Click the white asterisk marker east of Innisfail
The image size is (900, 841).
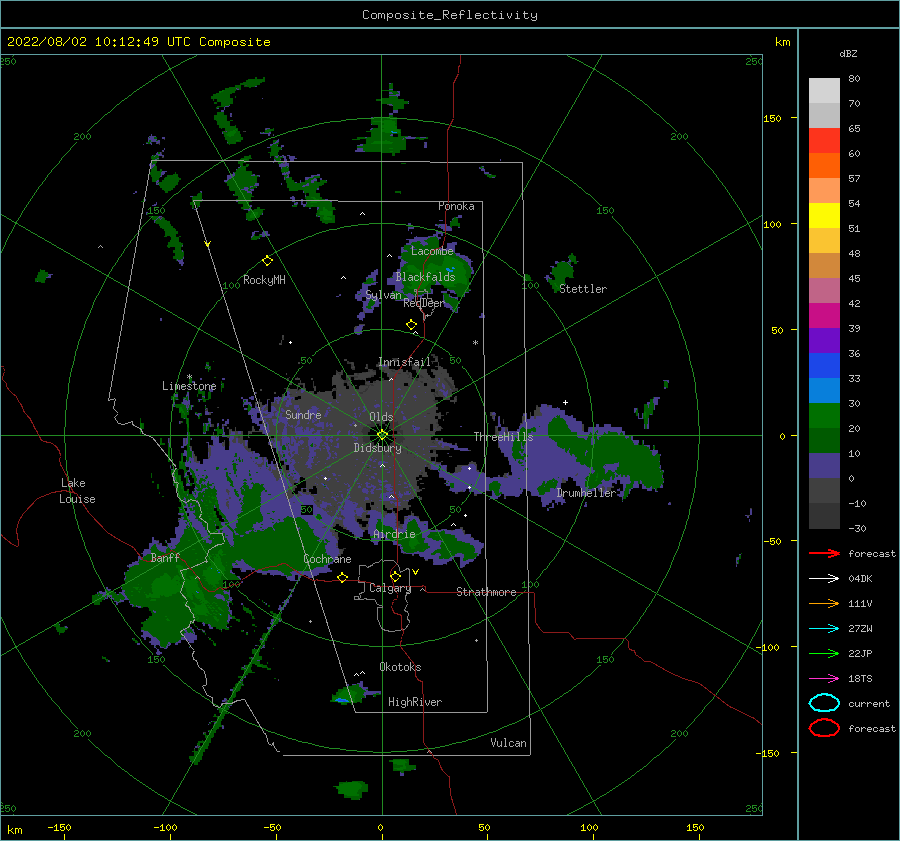pyautogui.click(x=475, y=343)
